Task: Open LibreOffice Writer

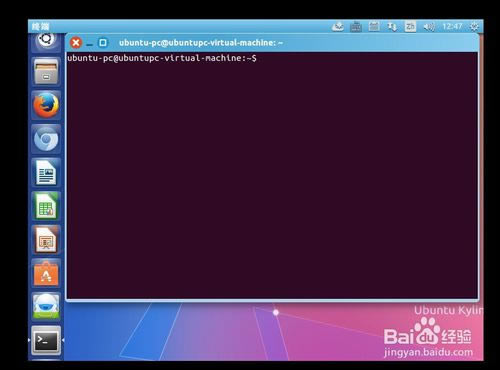Action: [x=46, y=172]
